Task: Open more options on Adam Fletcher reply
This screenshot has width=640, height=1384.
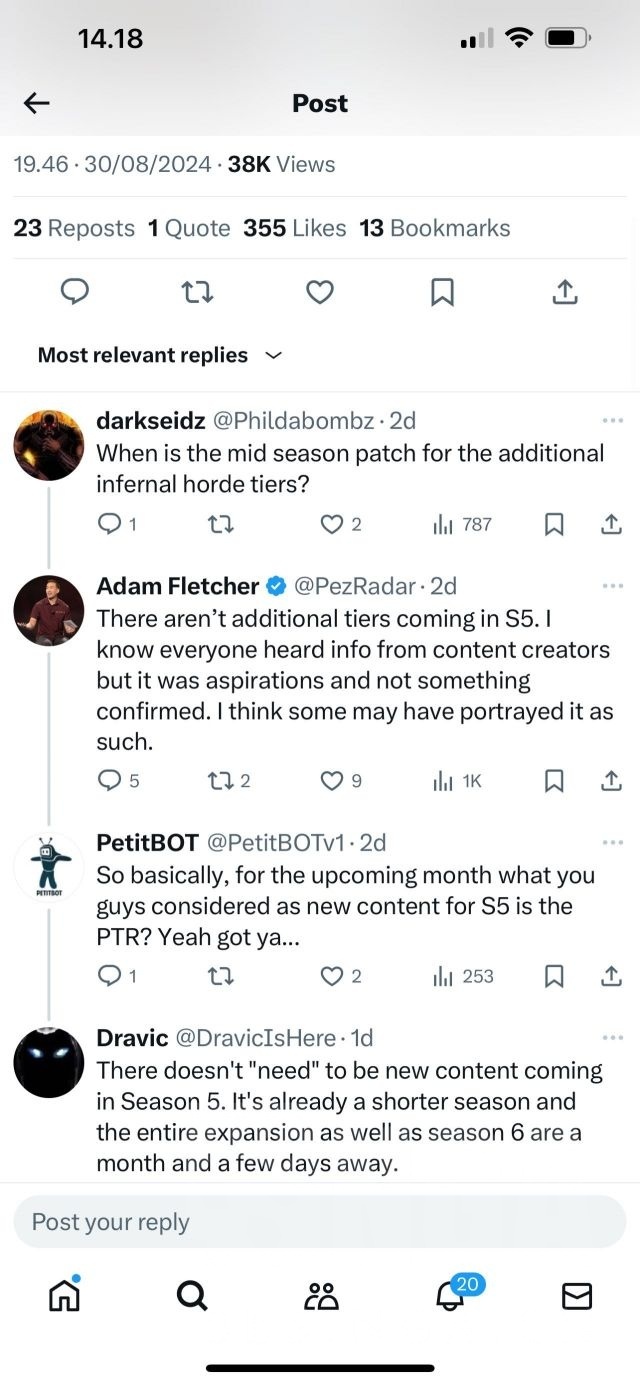Action: [x=612, y=586]
